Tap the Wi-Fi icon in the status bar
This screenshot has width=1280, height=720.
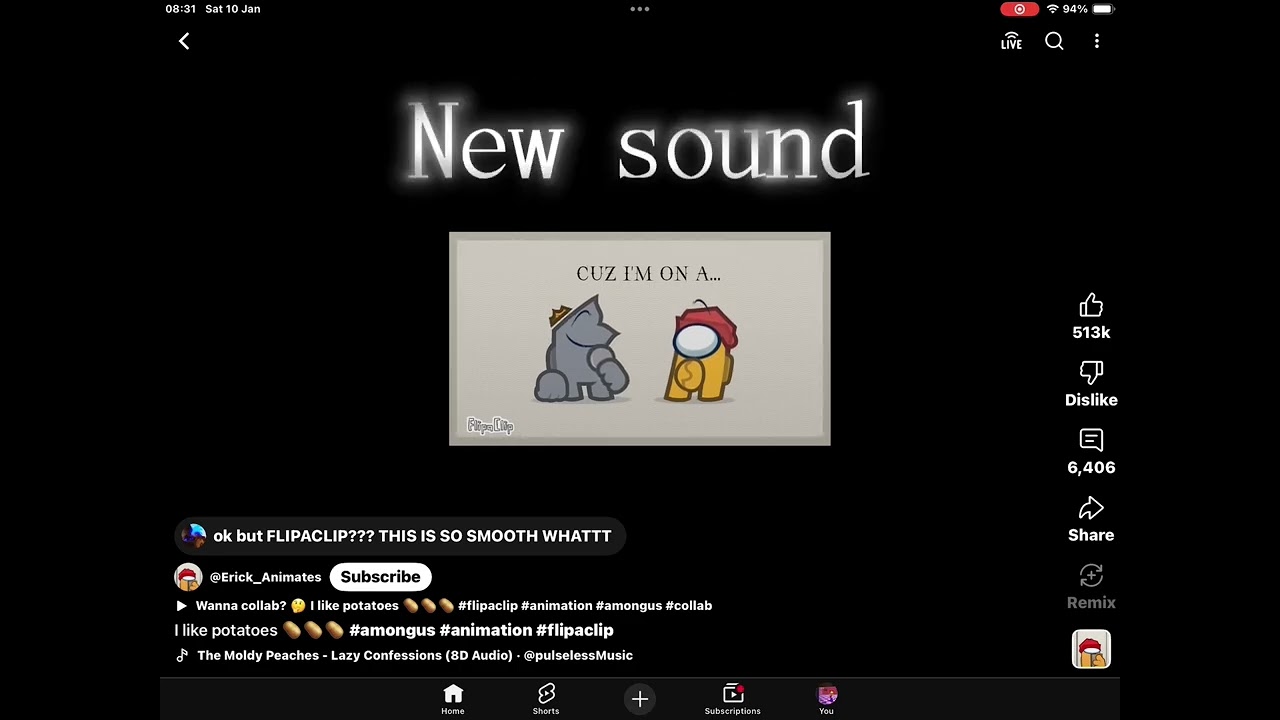pyautogui.click(x=1052, y=9)
